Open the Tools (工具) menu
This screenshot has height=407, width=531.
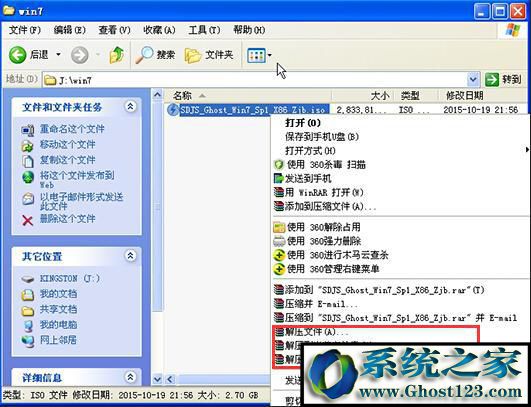[204, 30]
